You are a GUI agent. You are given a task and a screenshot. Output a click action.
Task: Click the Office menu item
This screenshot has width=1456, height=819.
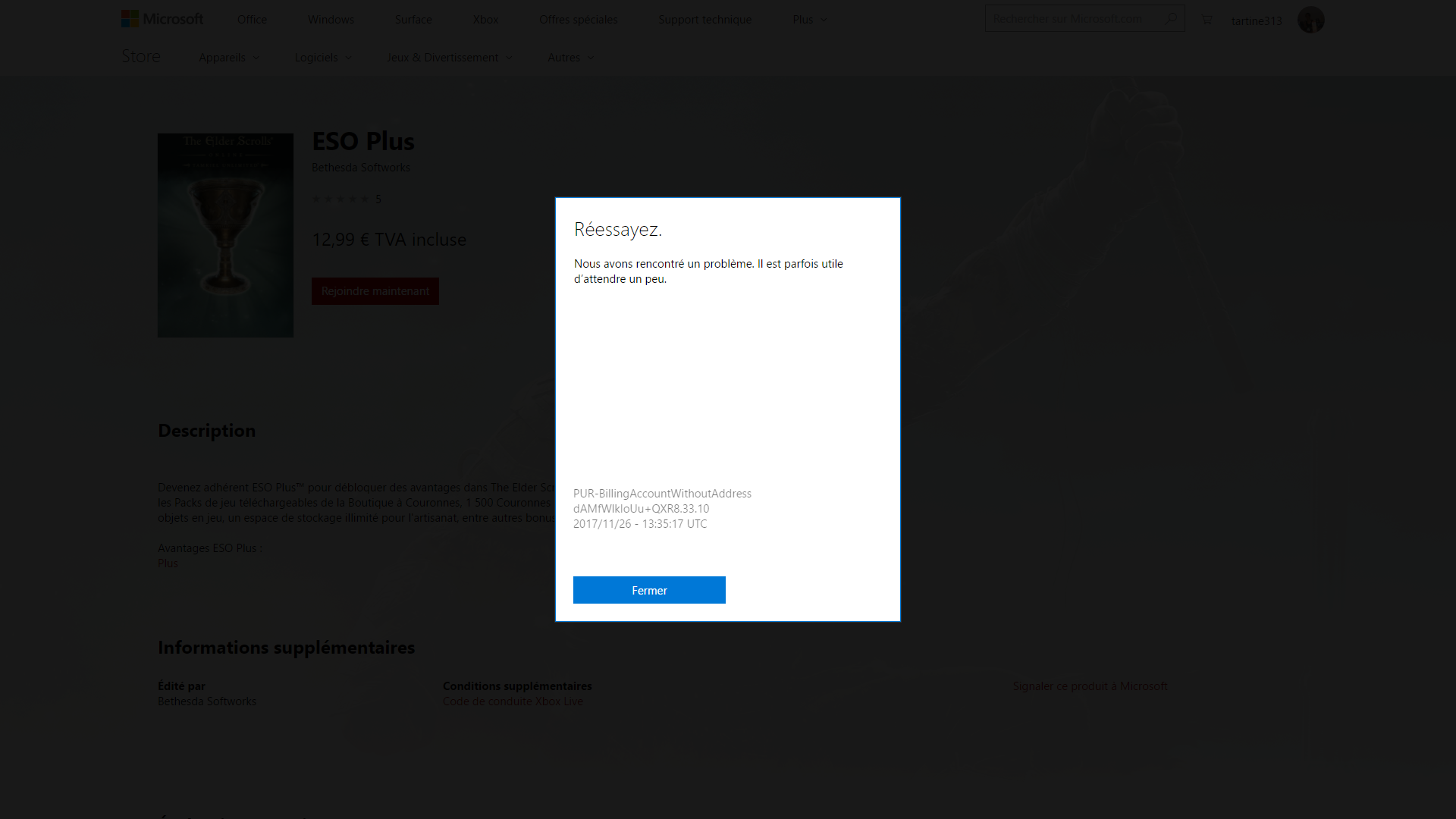coord(252,19)
